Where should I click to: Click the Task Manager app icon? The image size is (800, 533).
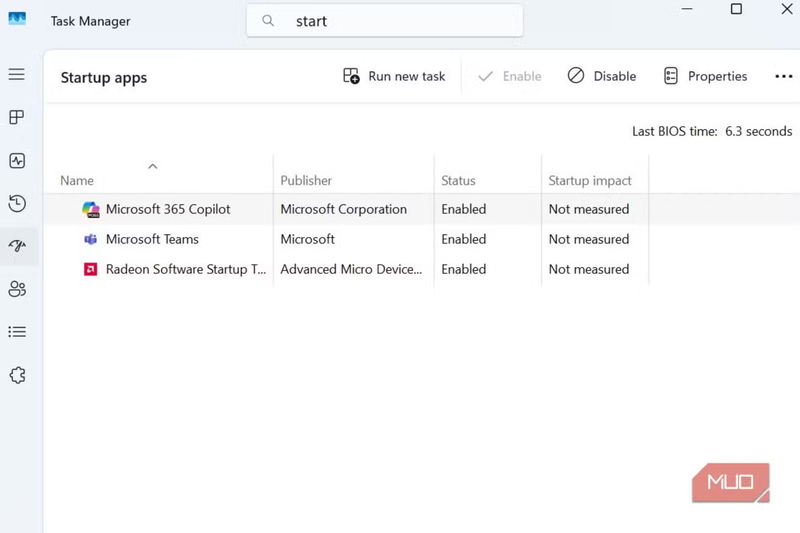click(17, 19)
